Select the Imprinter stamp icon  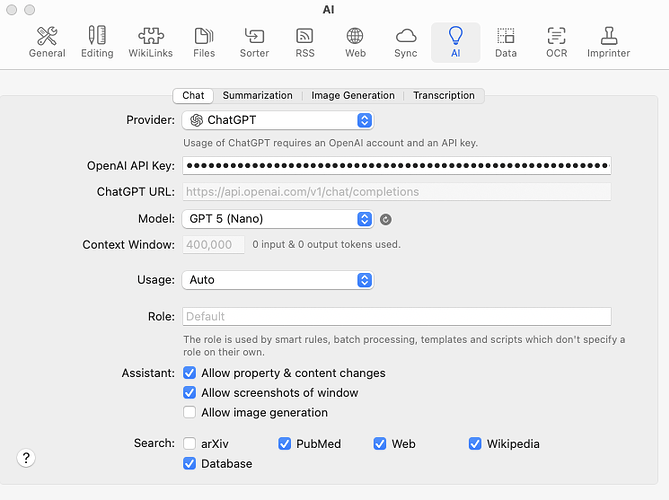point(608,43)
